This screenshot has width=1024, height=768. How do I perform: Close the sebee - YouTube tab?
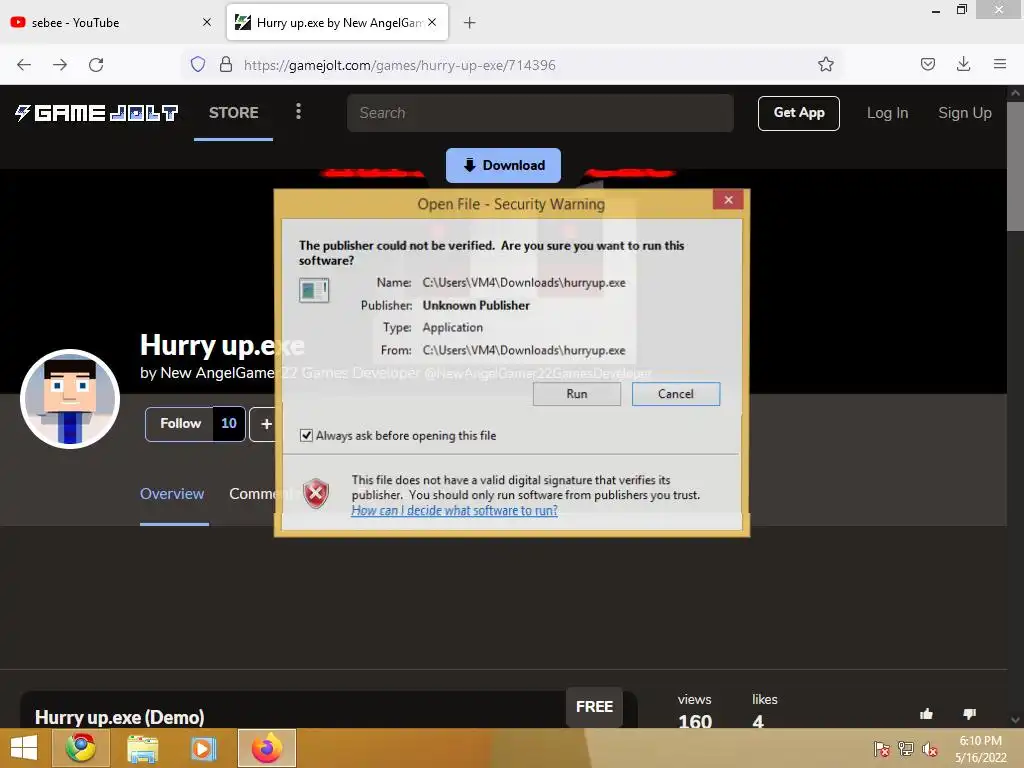[207, 22]
